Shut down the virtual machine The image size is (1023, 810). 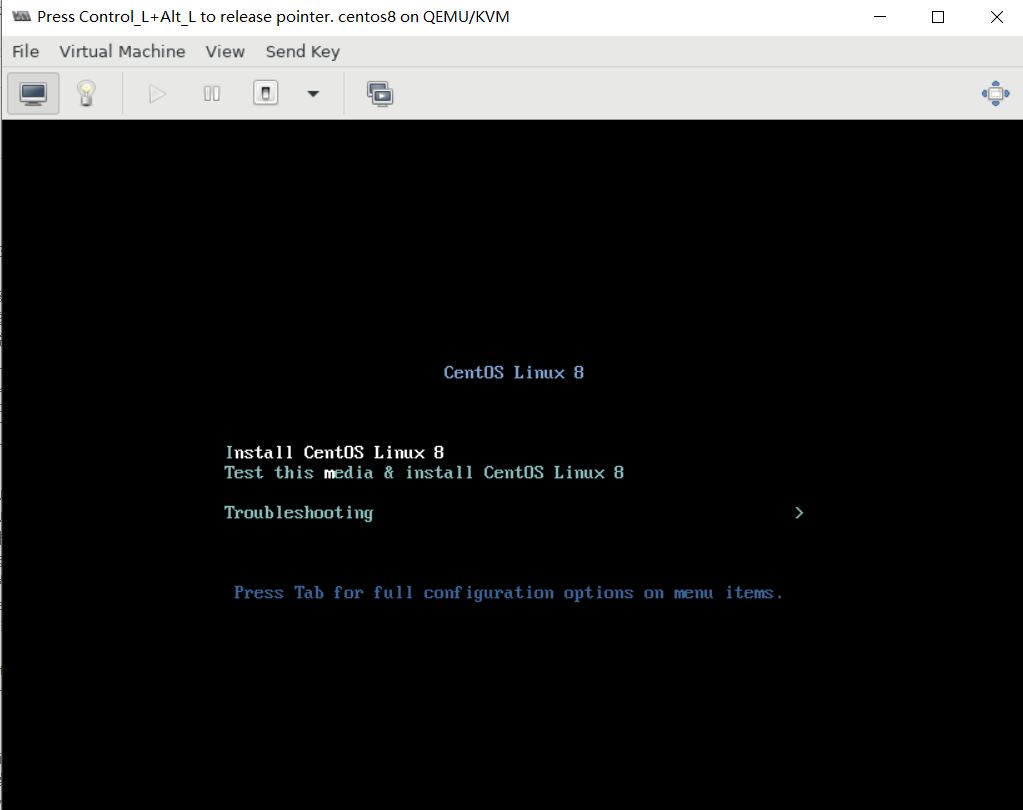coord(266,93)
